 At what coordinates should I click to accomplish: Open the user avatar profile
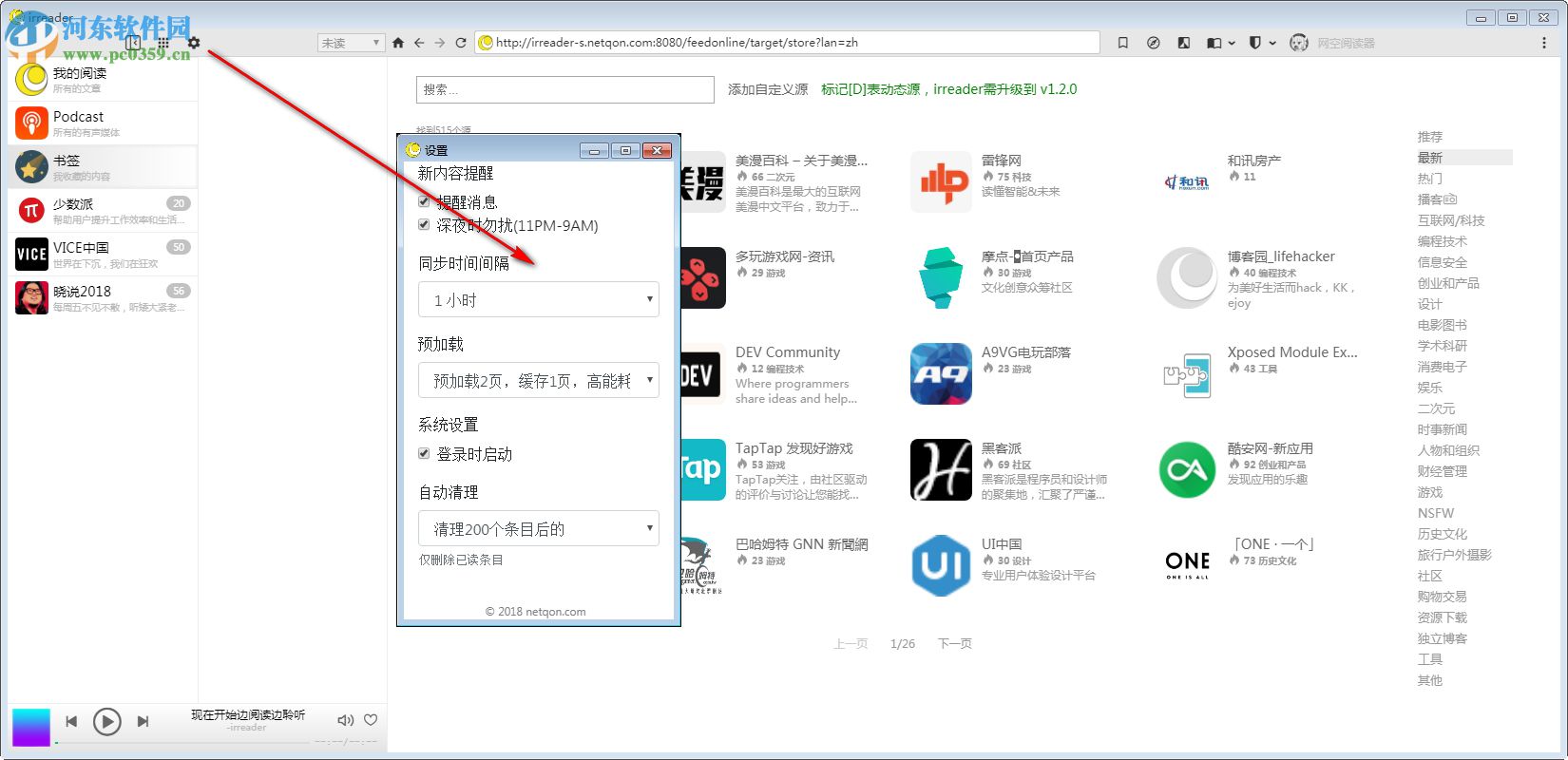[1299, 43]
